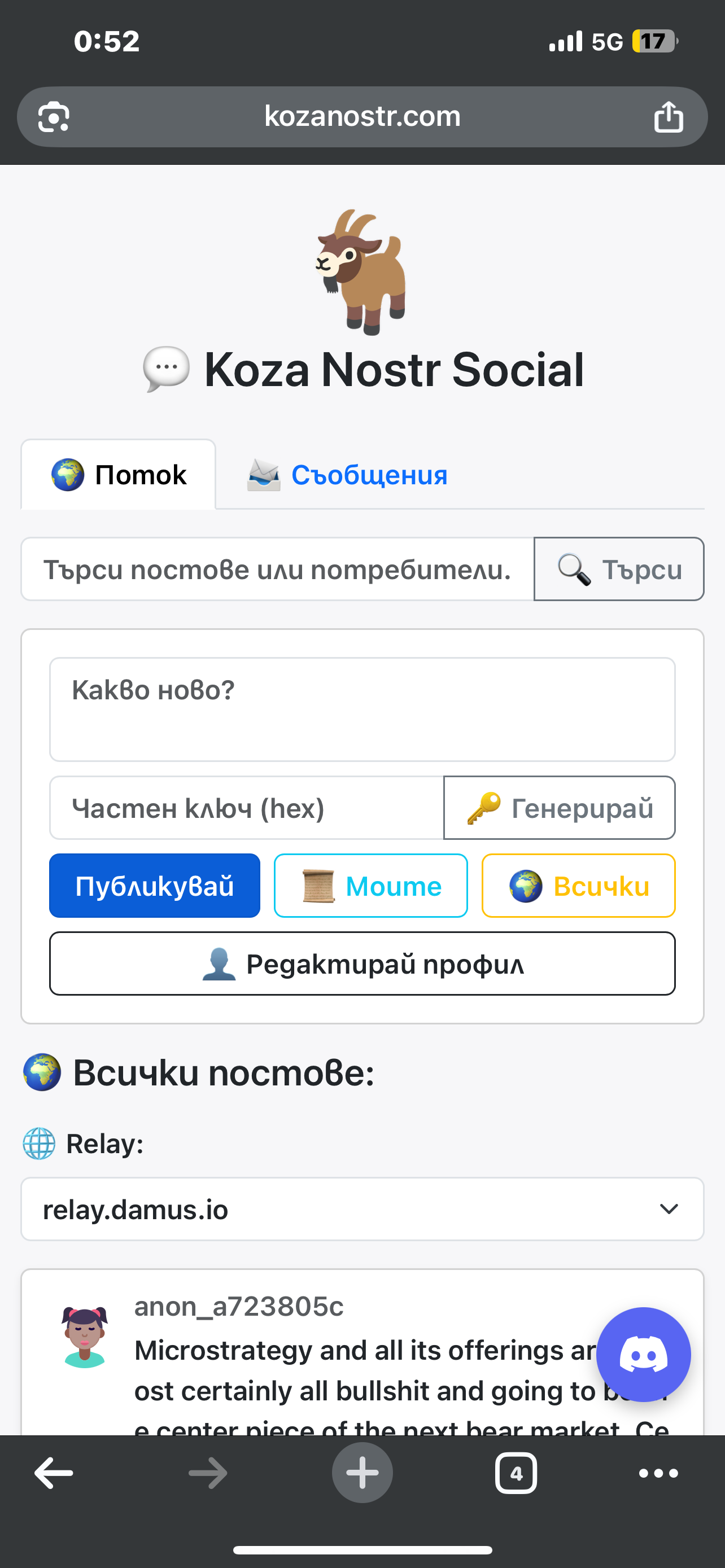Click Редактирай профил button
Image resolution: width=725 pixels, height=1568 pixels.
coord(362,963)
